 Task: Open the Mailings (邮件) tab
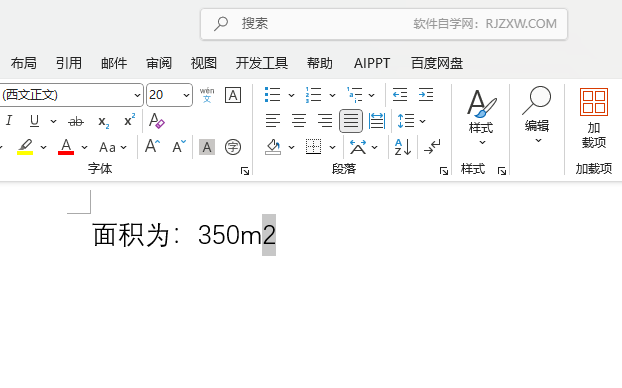(x=114, y=63)
